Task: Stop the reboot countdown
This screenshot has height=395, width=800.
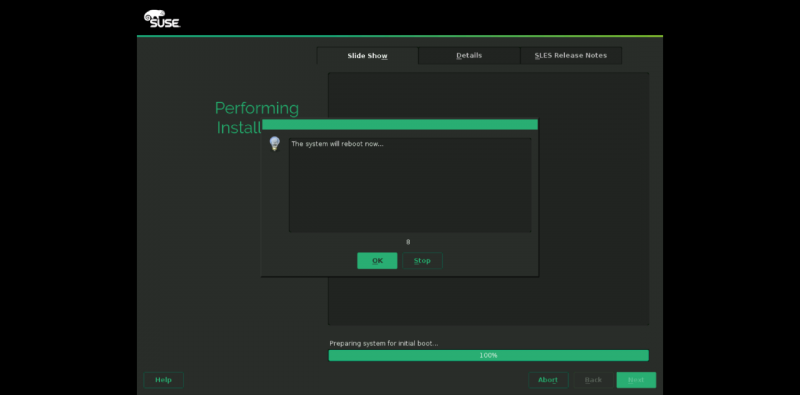Action: pos(422,261)
